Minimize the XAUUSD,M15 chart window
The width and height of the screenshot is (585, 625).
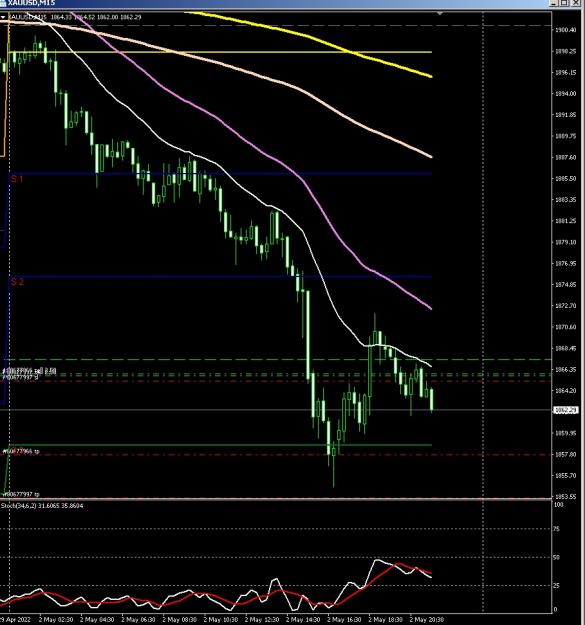click(x=554, y=3)
